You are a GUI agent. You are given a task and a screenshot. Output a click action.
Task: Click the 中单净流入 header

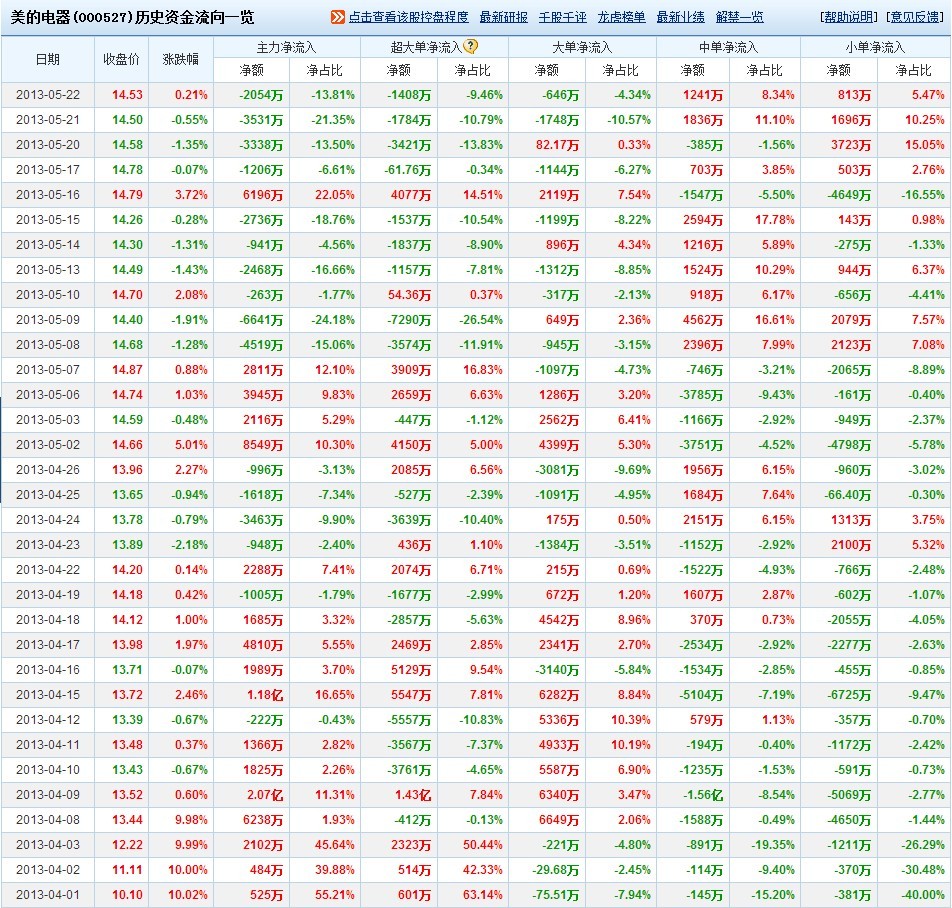coord(728,47)
